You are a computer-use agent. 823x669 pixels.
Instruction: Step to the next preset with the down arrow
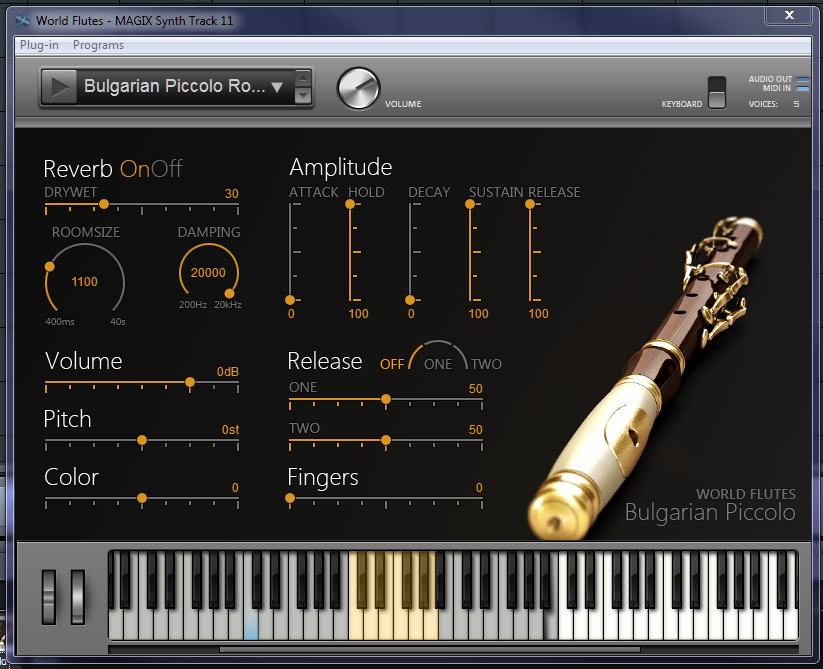coord(303,95)
